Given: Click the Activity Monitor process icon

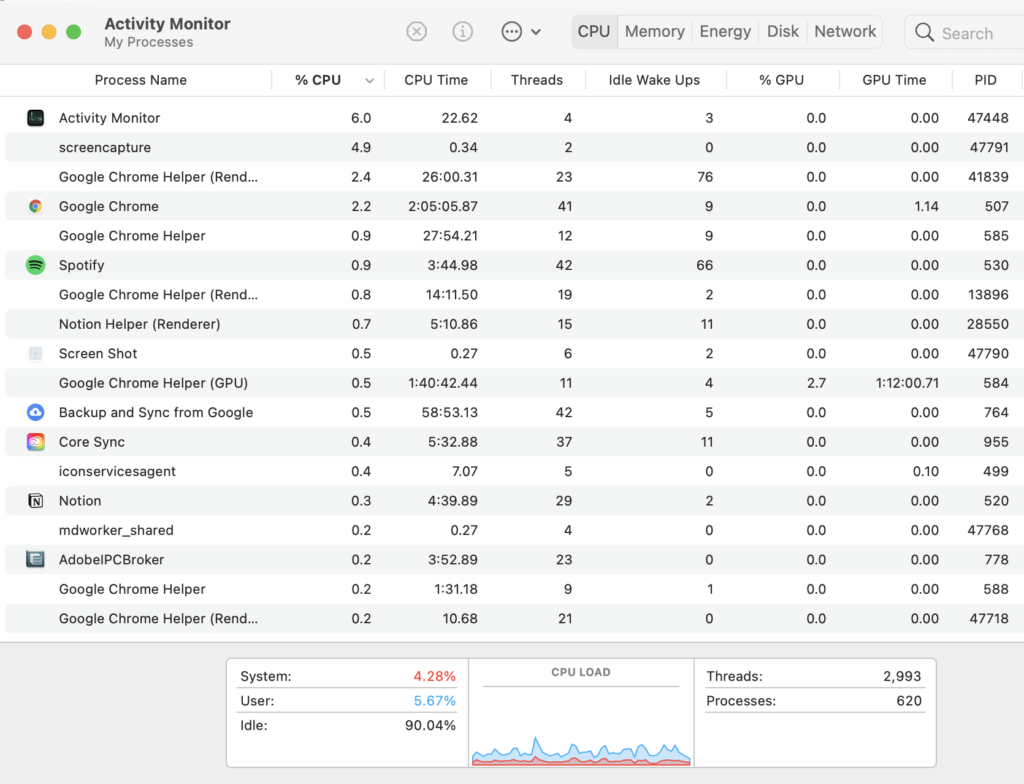Looking at the screenshot, I should click(x=36, y=118).
